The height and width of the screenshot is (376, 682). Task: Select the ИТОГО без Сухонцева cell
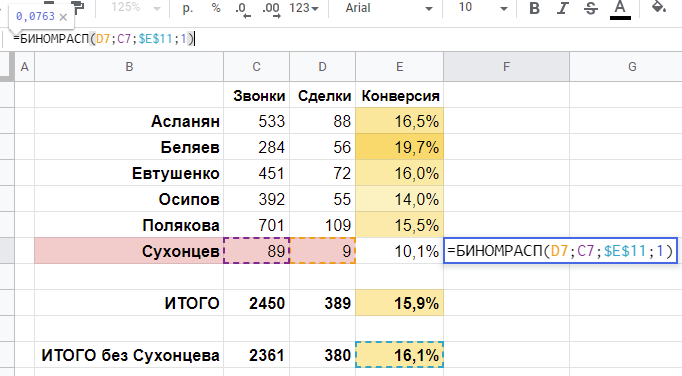129,355
